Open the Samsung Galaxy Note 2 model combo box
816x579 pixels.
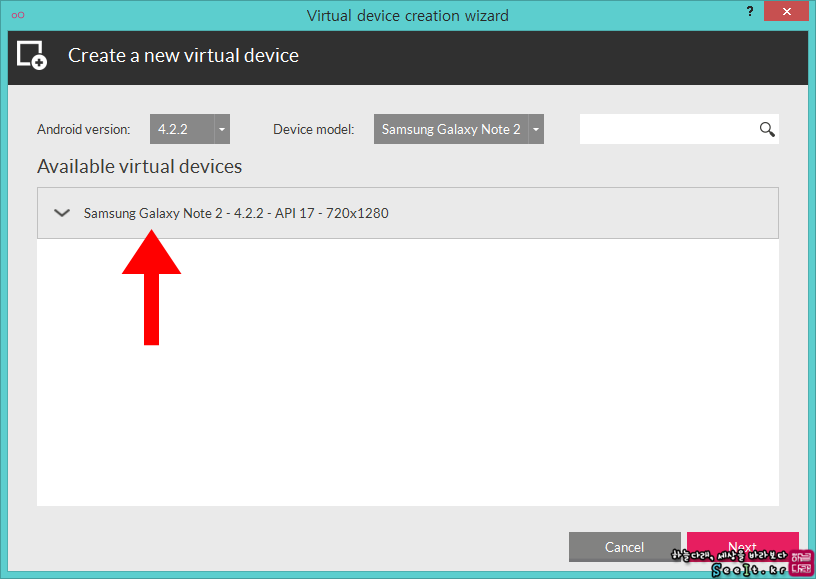(458, 129)
